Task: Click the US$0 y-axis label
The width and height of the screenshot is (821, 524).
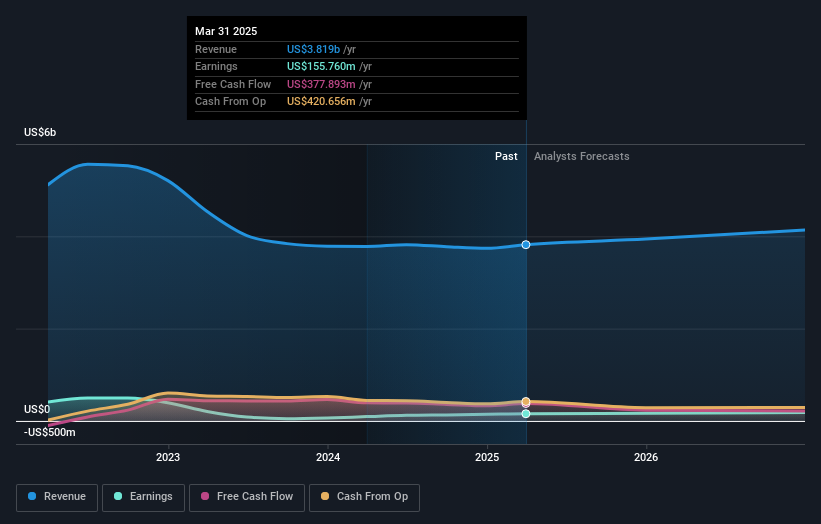Action: click(x=37, y=409)
